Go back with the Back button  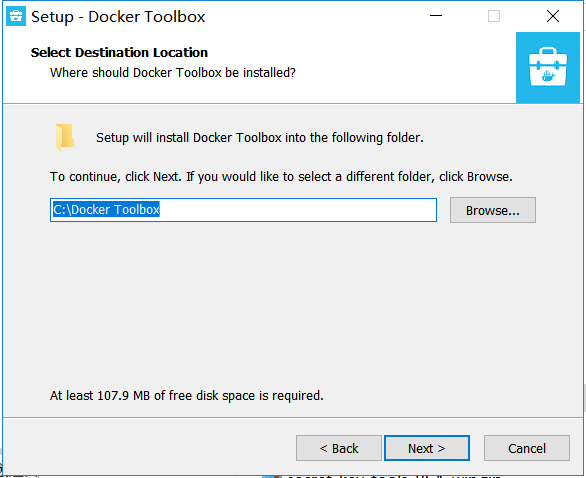pyautogui.click(x=339, y=448)
